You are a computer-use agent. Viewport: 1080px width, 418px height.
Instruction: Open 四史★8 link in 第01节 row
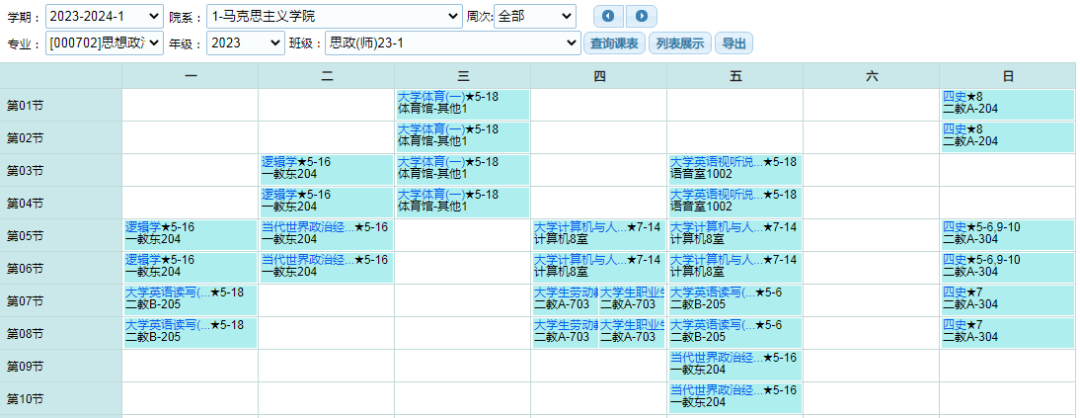point(955,96)
